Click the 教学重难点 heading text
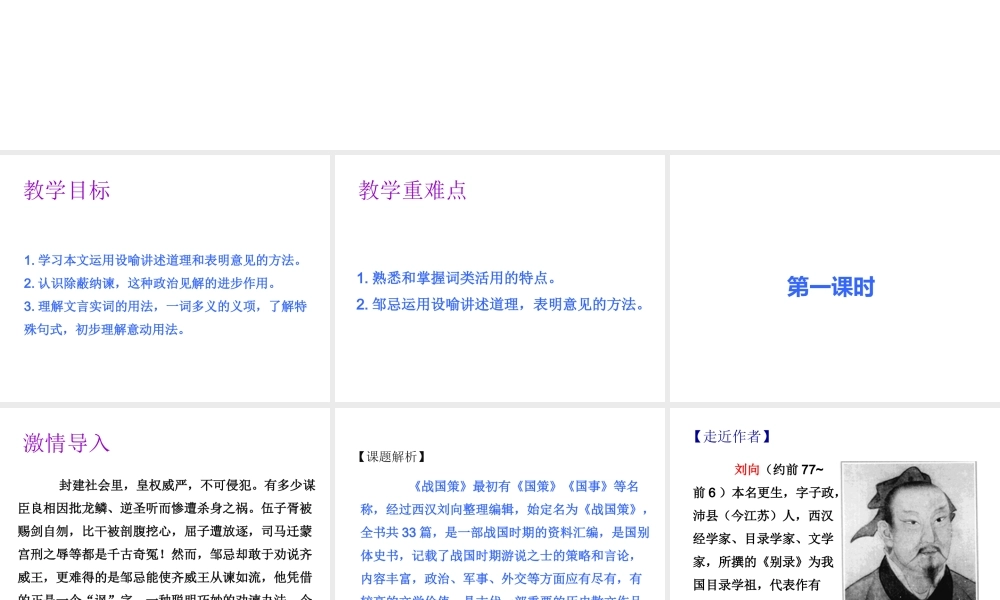The height and width of the screenshot is (600, 1000). (x=413, y=190)
